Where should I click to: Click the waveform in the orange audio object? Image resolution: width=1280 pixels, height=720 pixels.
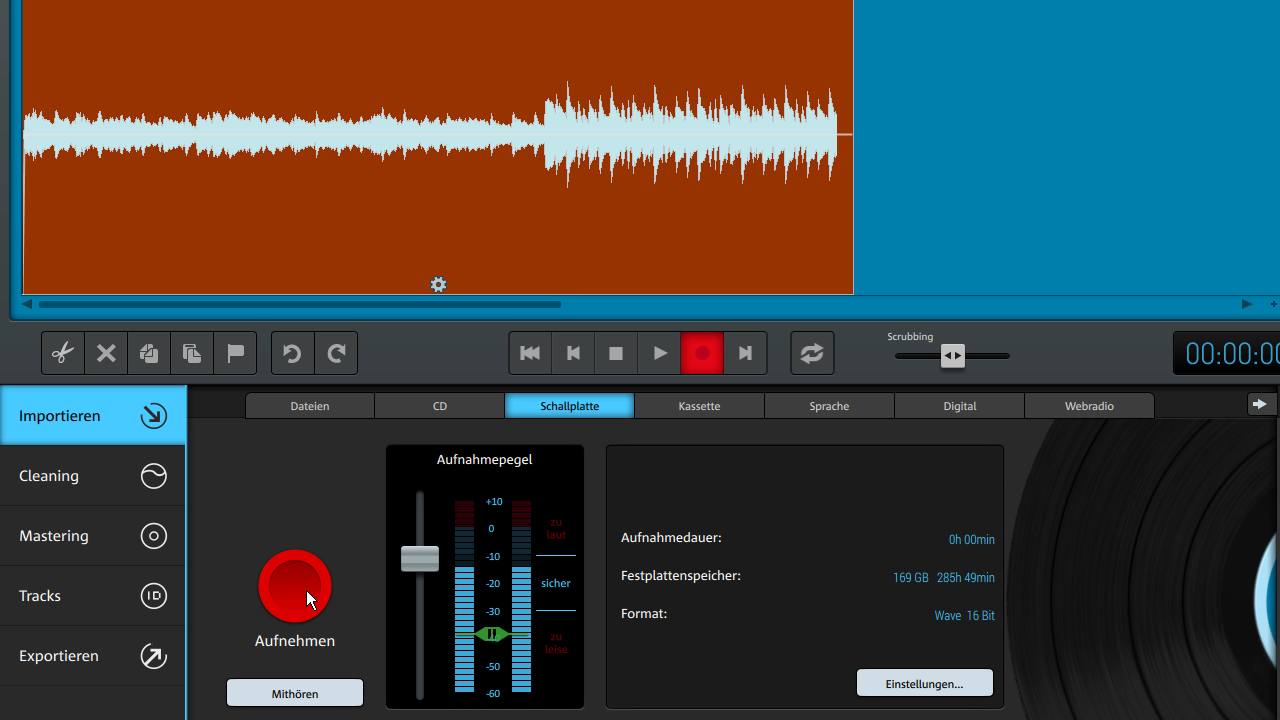430,135
